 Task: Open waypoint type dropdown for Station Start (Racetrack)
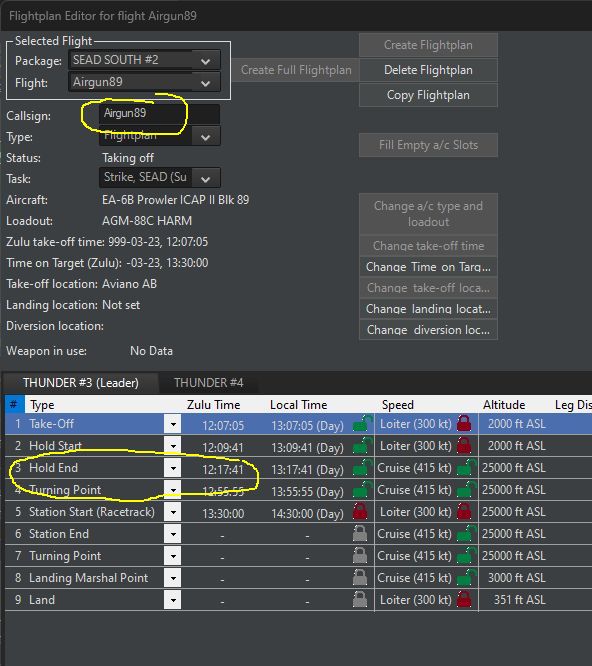click(173, 512)
